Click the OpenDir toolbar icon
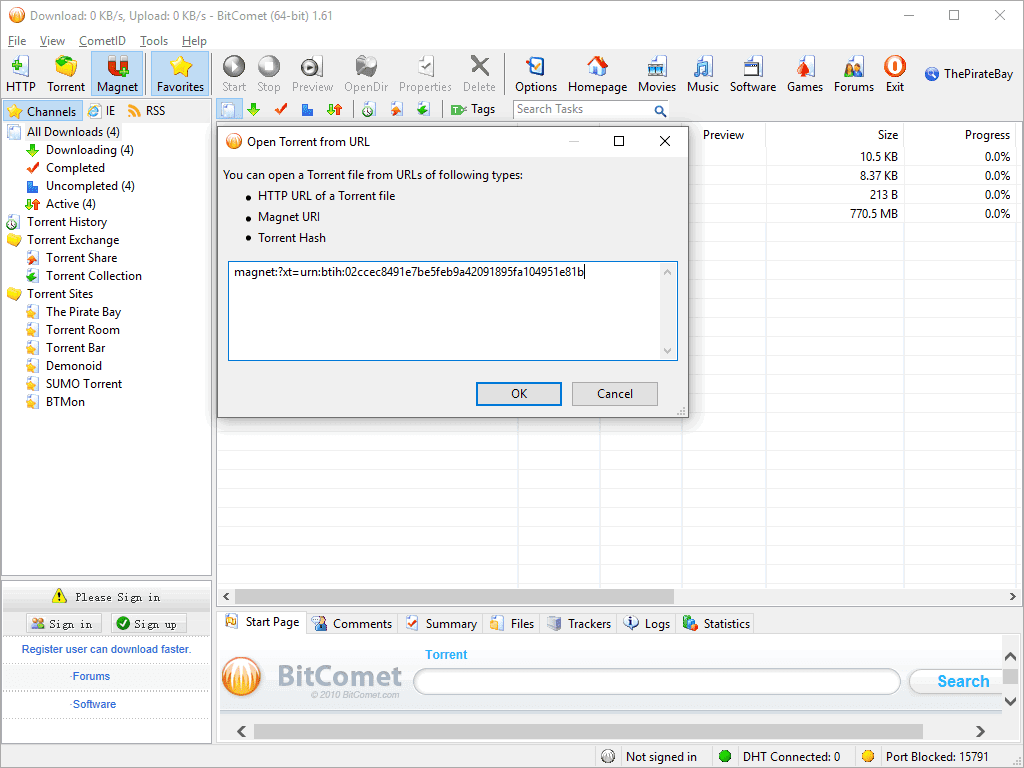Image resolution: width=1024 pixels, height=768 pixels. (x=366, y=74)
